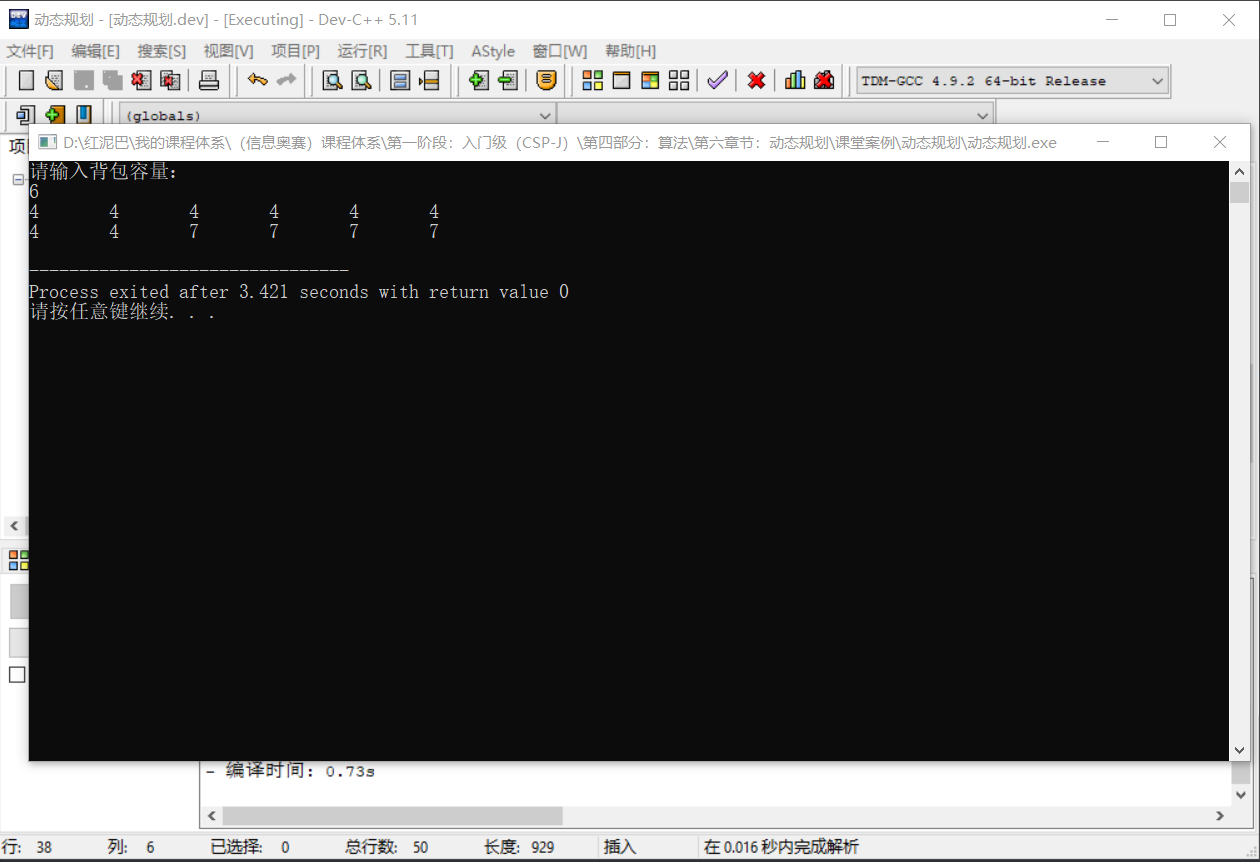Click the orange Project options icon

[x=546, y=81]
